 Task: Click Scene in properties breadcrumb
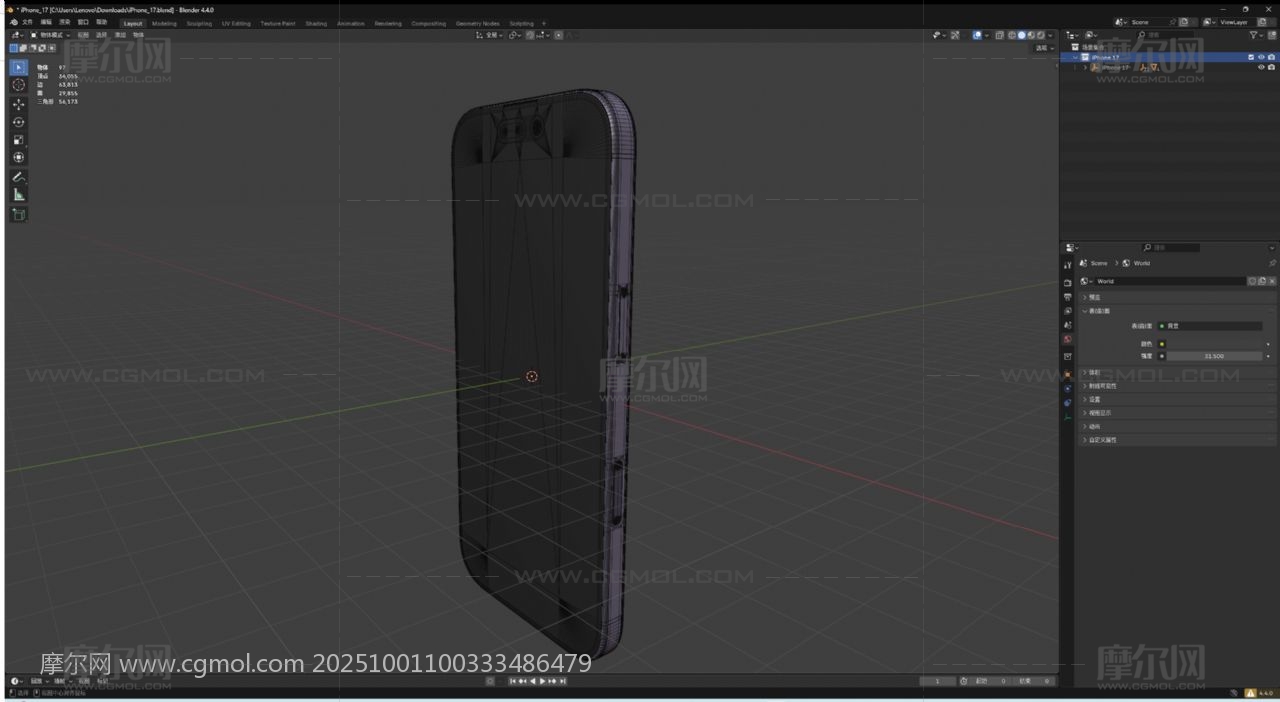1098,263
